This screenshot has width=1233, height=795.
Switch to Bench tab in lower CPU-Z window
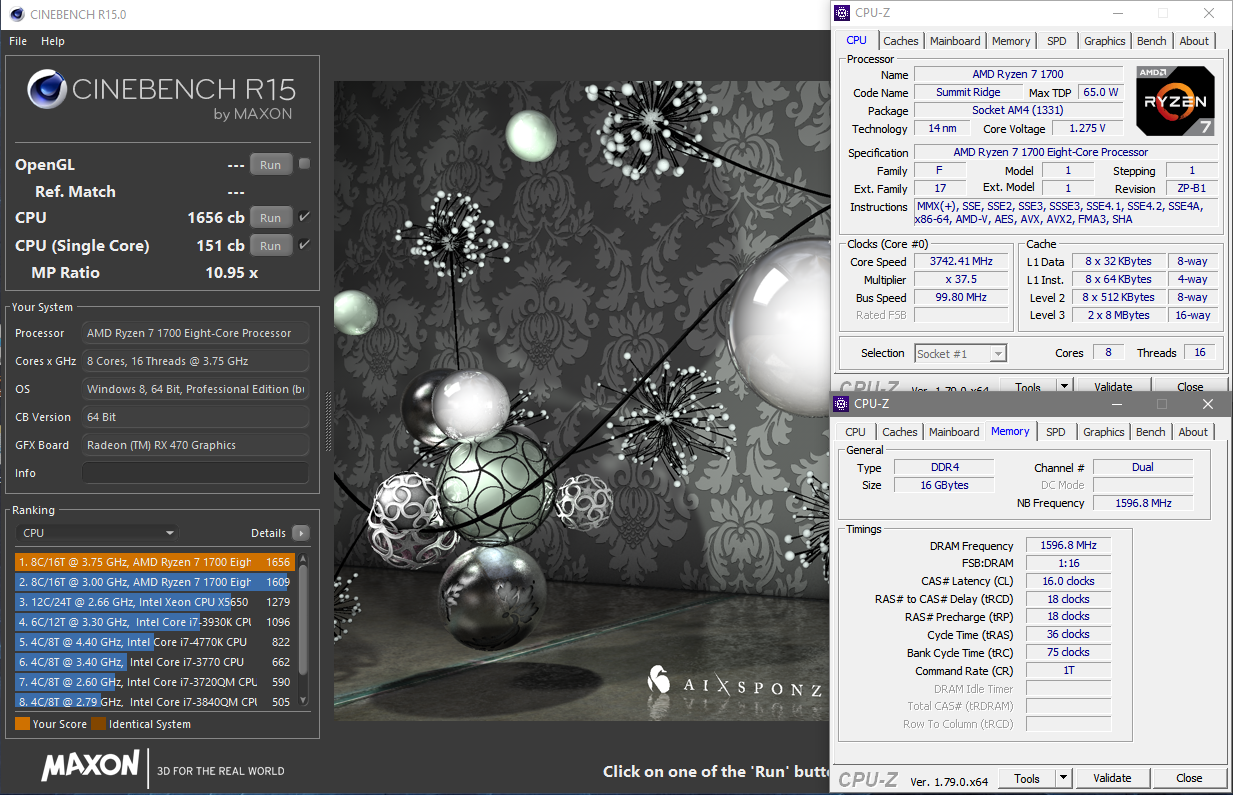(1151, 432)
